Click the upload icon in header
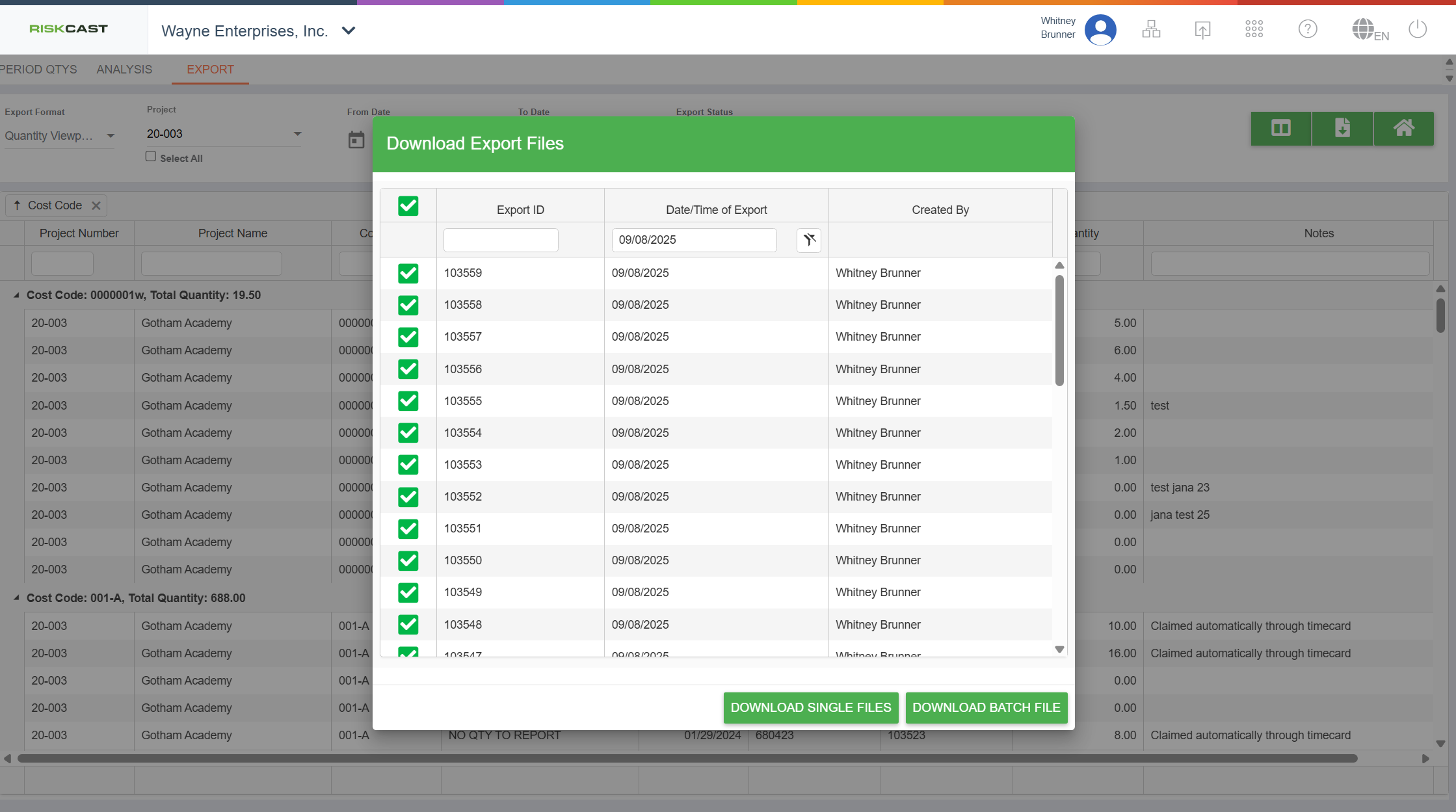Viewport: 1456px width, 812px height. (1202, 29)
